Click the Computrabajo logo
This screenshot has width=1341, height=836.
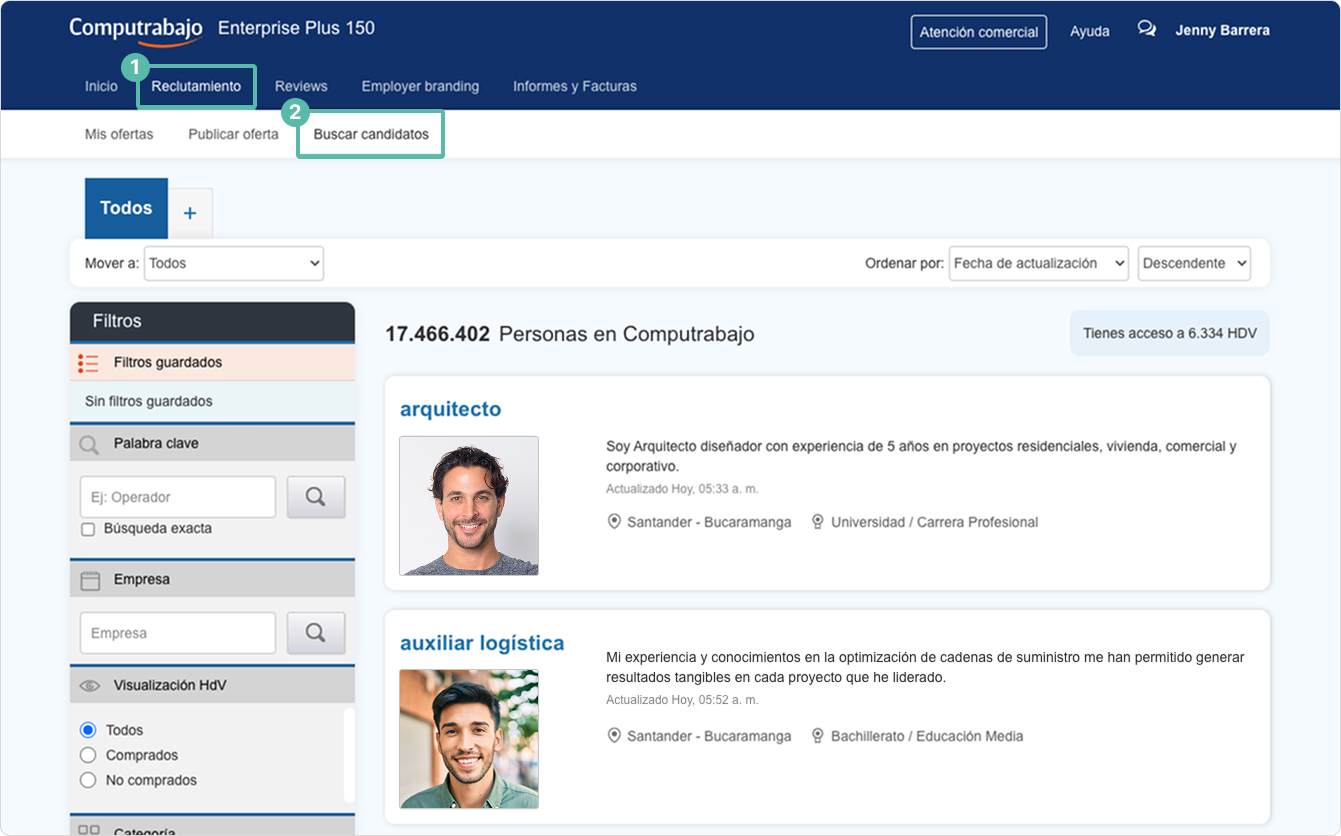pyautogui.click(x=136, y=28)
